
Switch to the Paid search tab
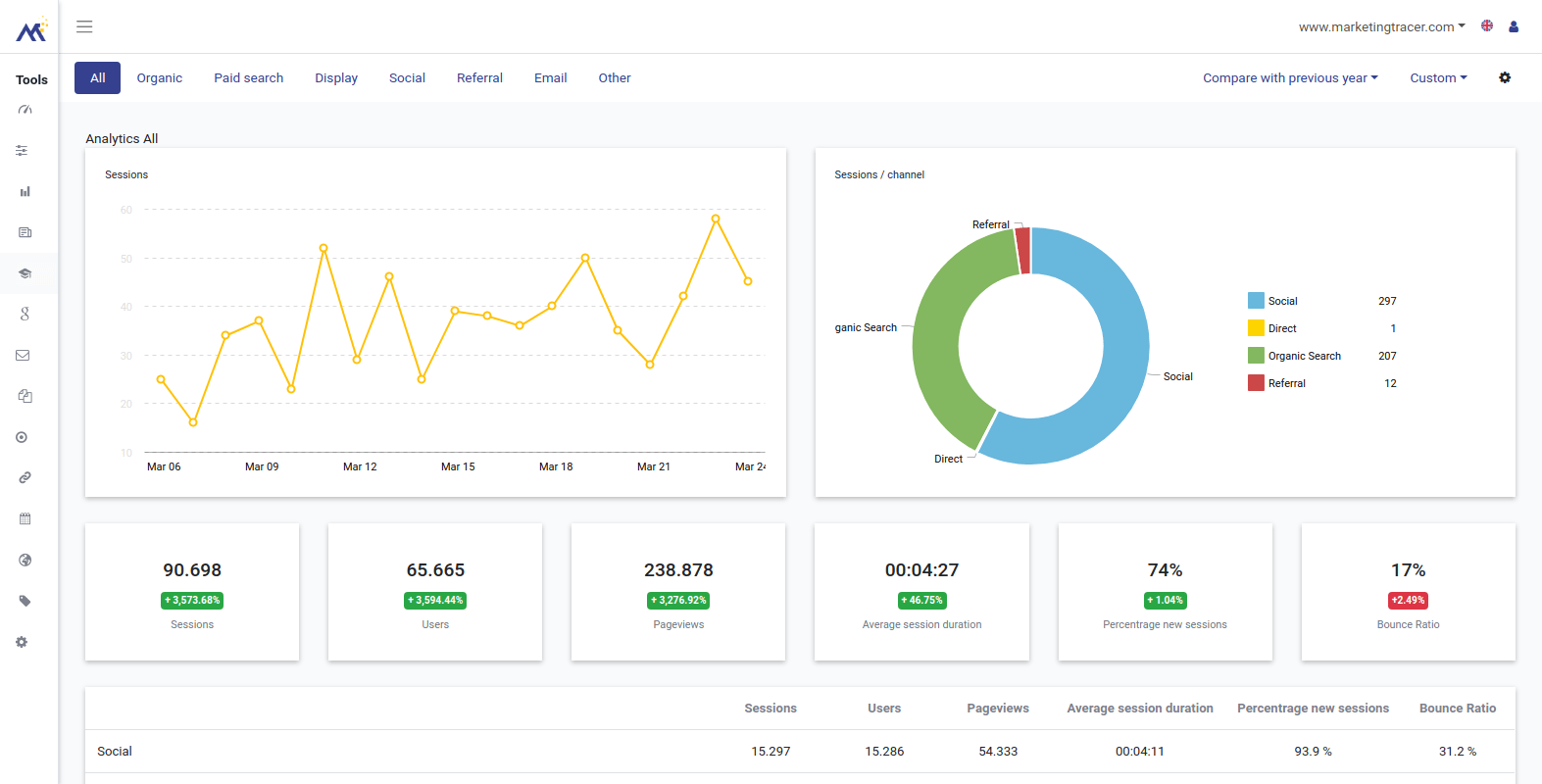point(249,77)
